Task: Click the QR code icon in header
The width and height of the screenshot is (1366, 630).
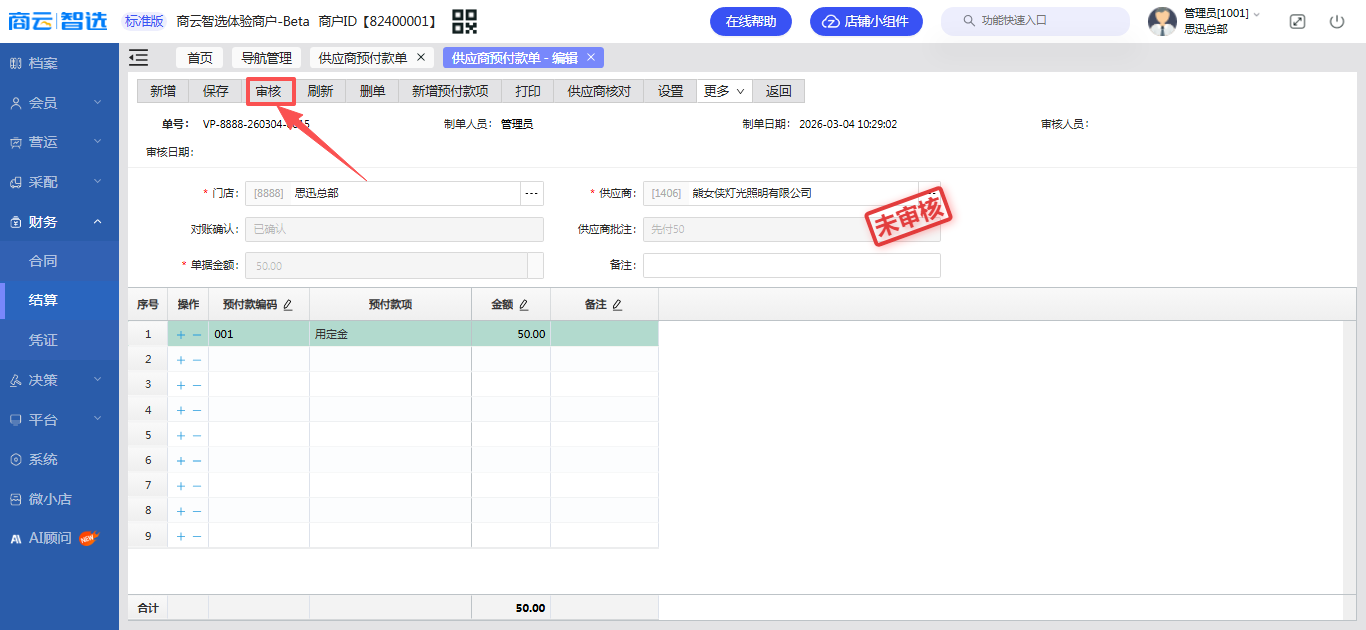Action: [x=464, y=21]
